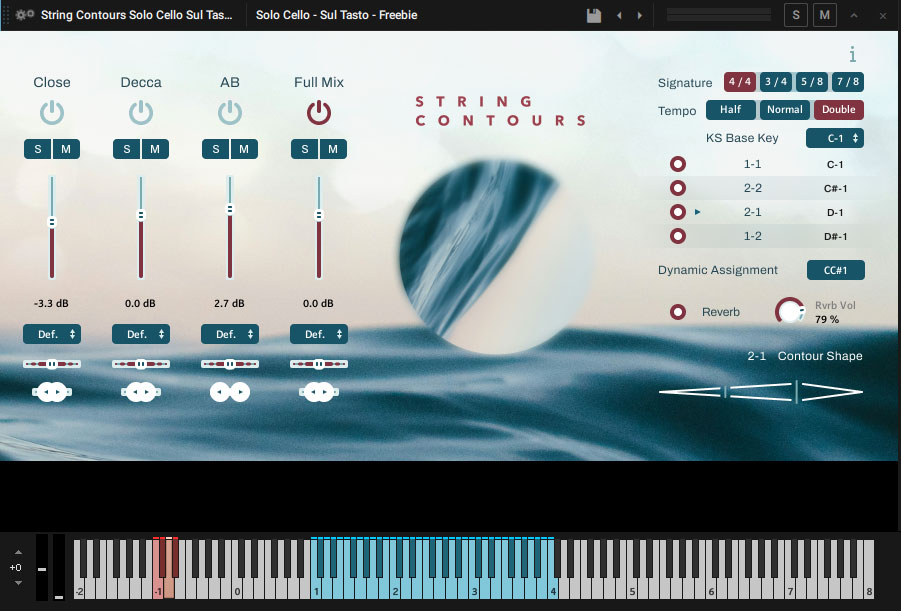Select the 3/4 time signature
This screenshot has height=611, width=901.
(776, 82)
